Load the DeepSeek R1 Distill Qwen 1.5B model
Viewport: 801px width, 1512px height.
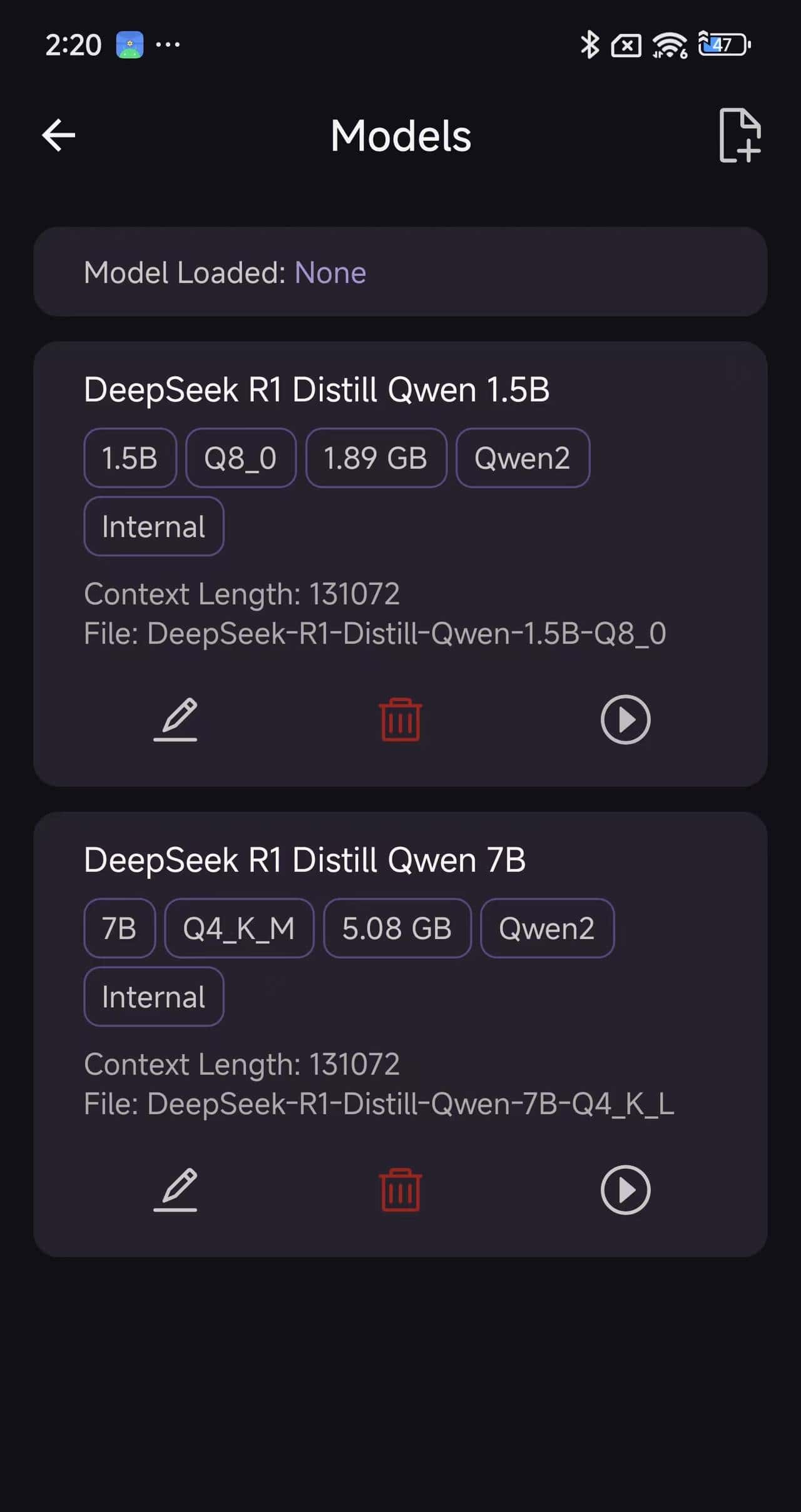coord(625,719)
